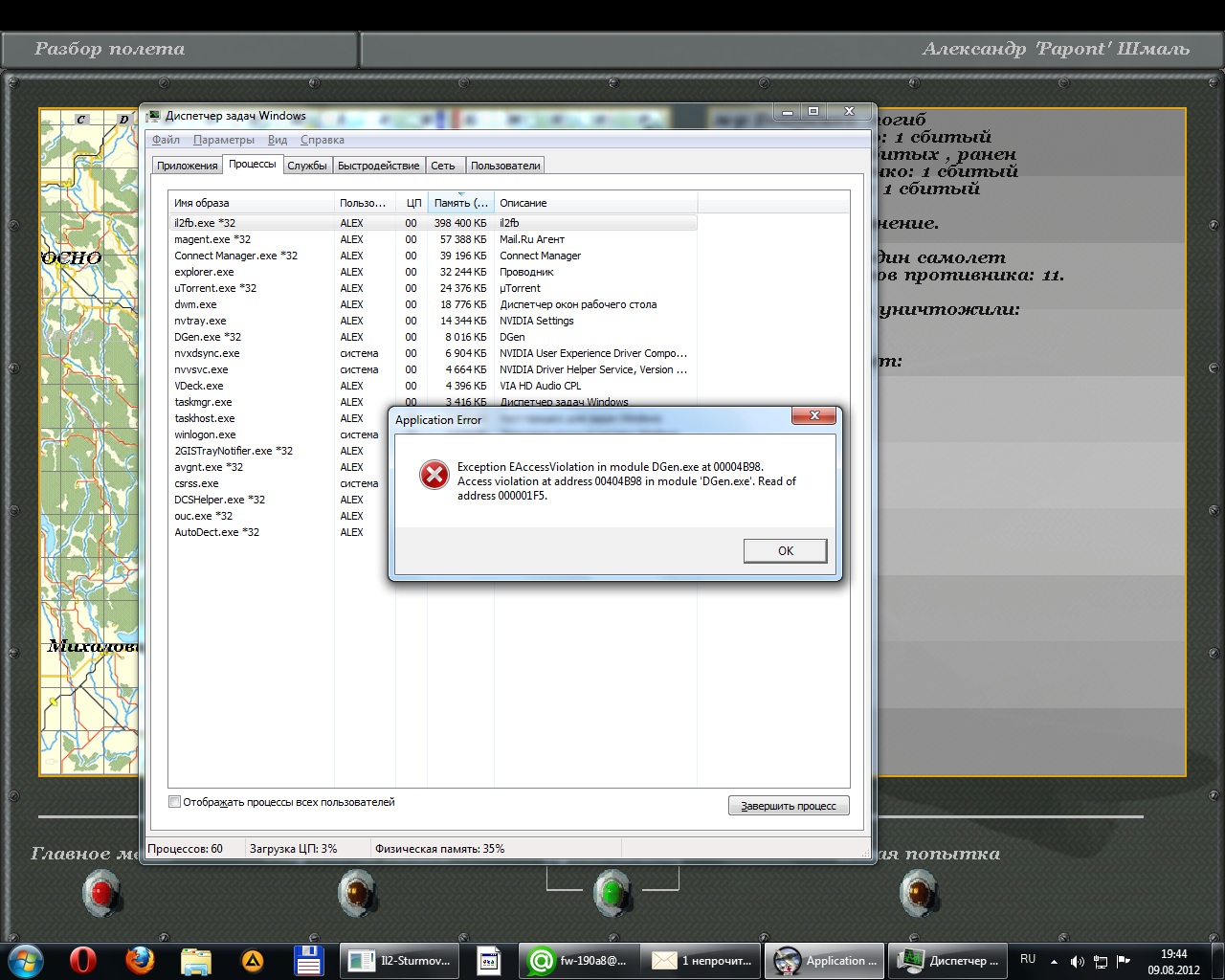Screen dimensions: 1225x980
Task: Select the explorer.exe process
Action: pos(433,272)
